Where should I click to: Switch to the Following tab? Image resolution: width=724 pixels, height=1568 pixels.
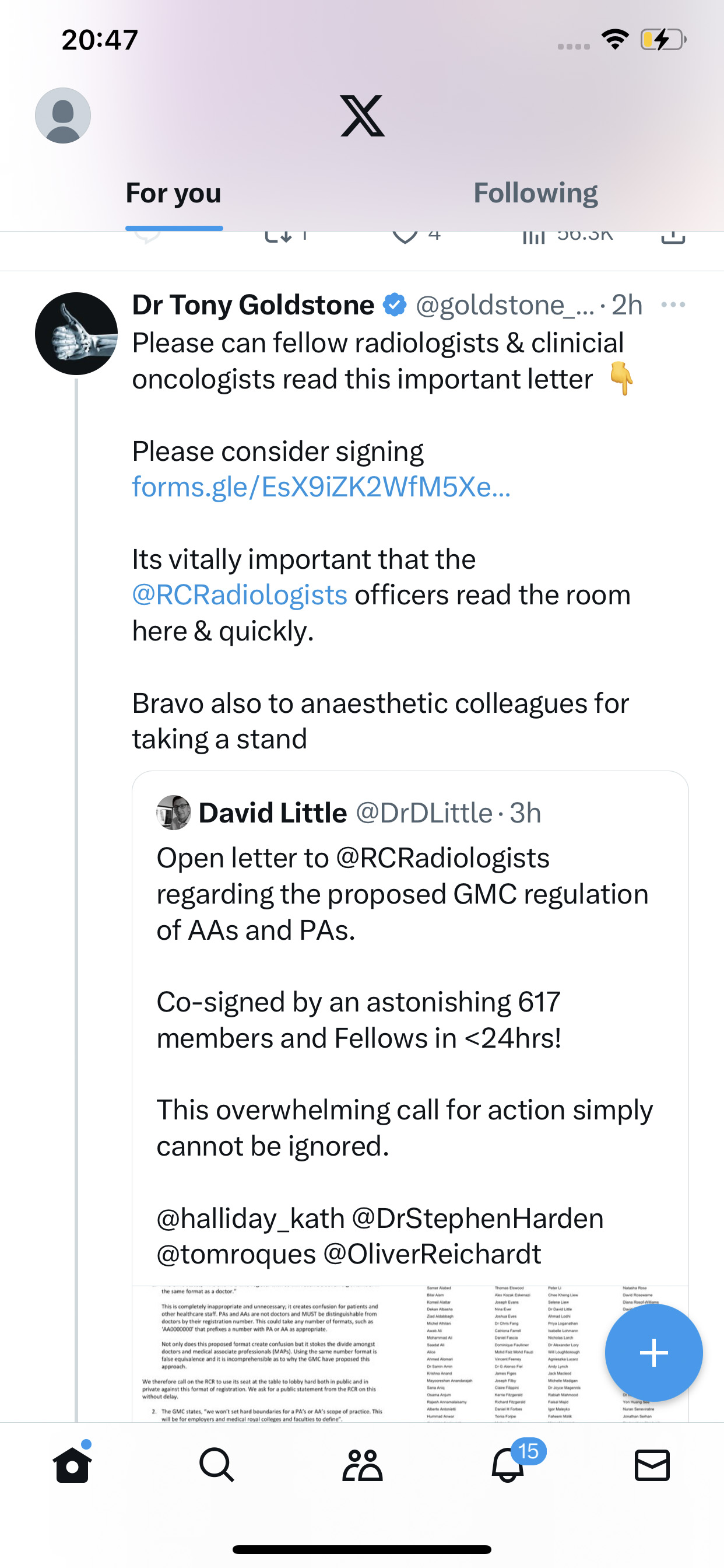[x=535, y=193]
